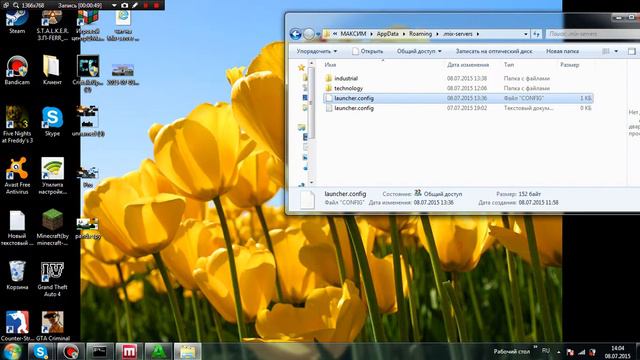Refresh the Explorer address bar

(536, 34)
